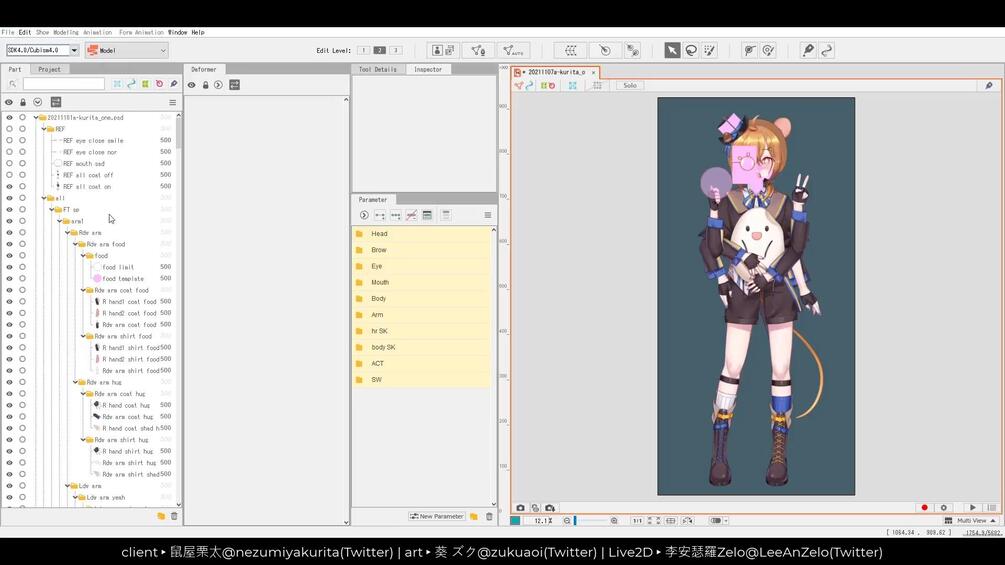Open the Modeling menu

(65, 32)
